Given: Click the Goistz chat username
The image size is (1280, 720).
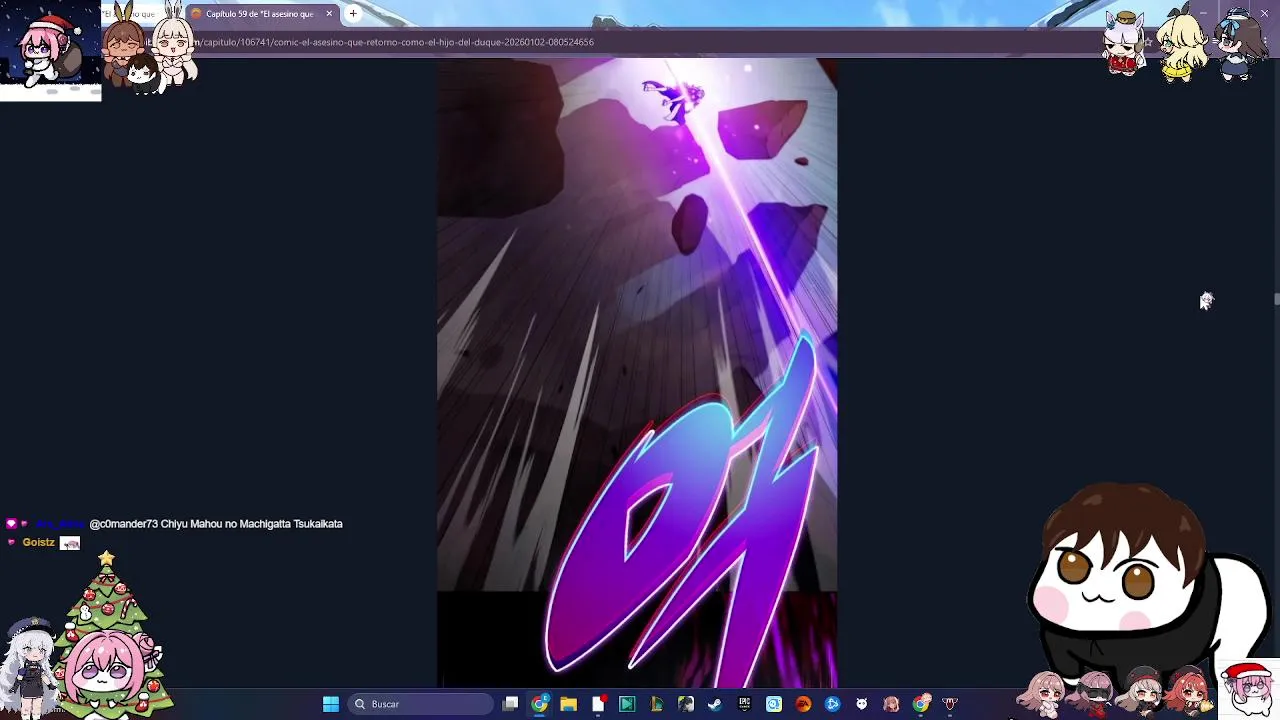Looking at the screenshot, I should pos(38,542).
